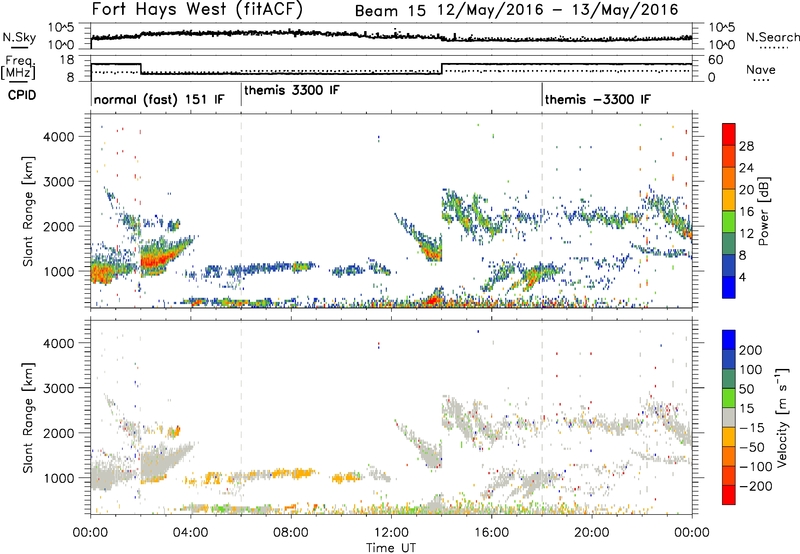The height and width of the screenshot is (554, 800).
Task: Click the 'Velocity [m s-1]' colorbar title
Action: tap(782, 417)
